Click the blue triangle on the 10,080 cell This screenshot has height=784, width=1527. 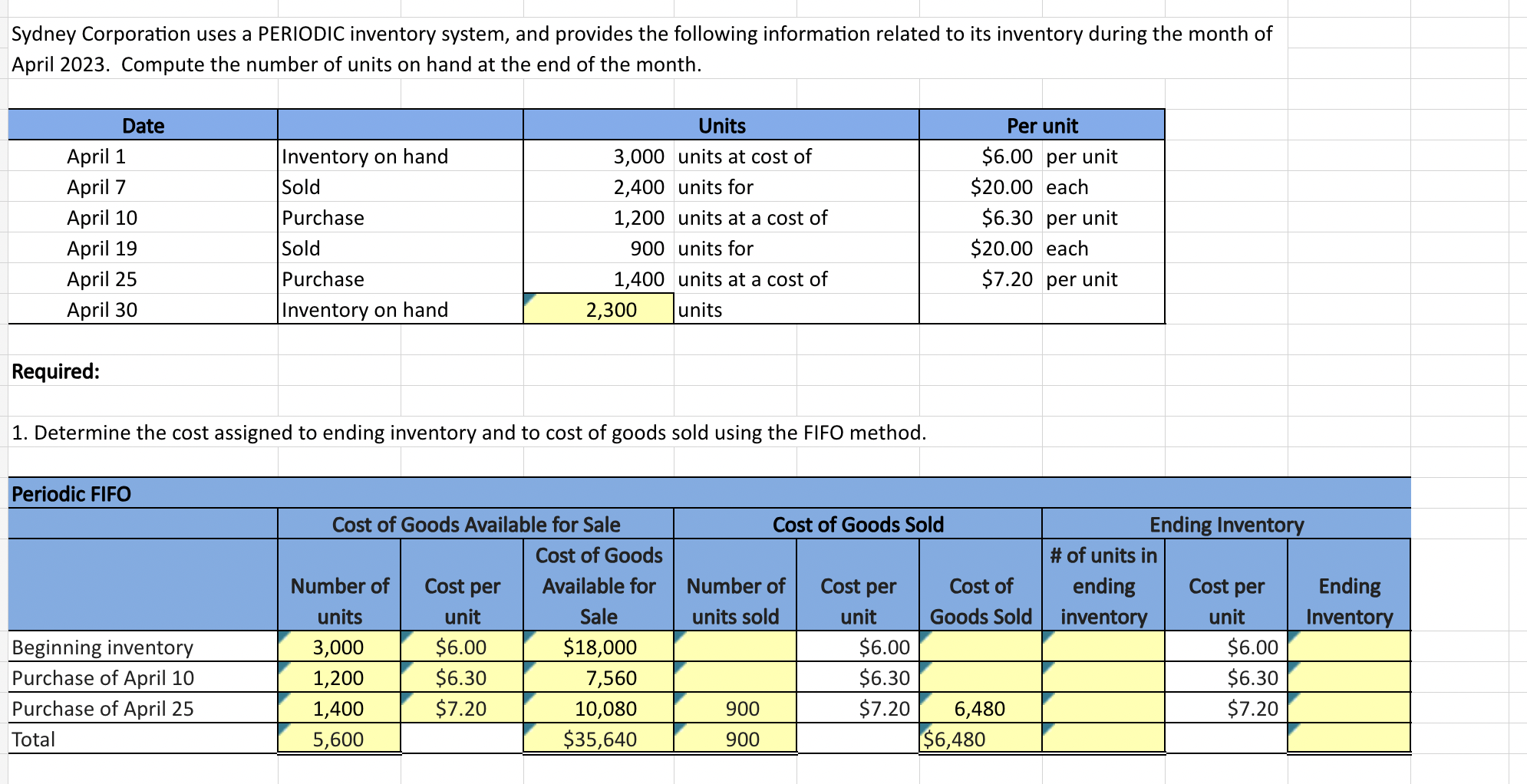point(530,697)
